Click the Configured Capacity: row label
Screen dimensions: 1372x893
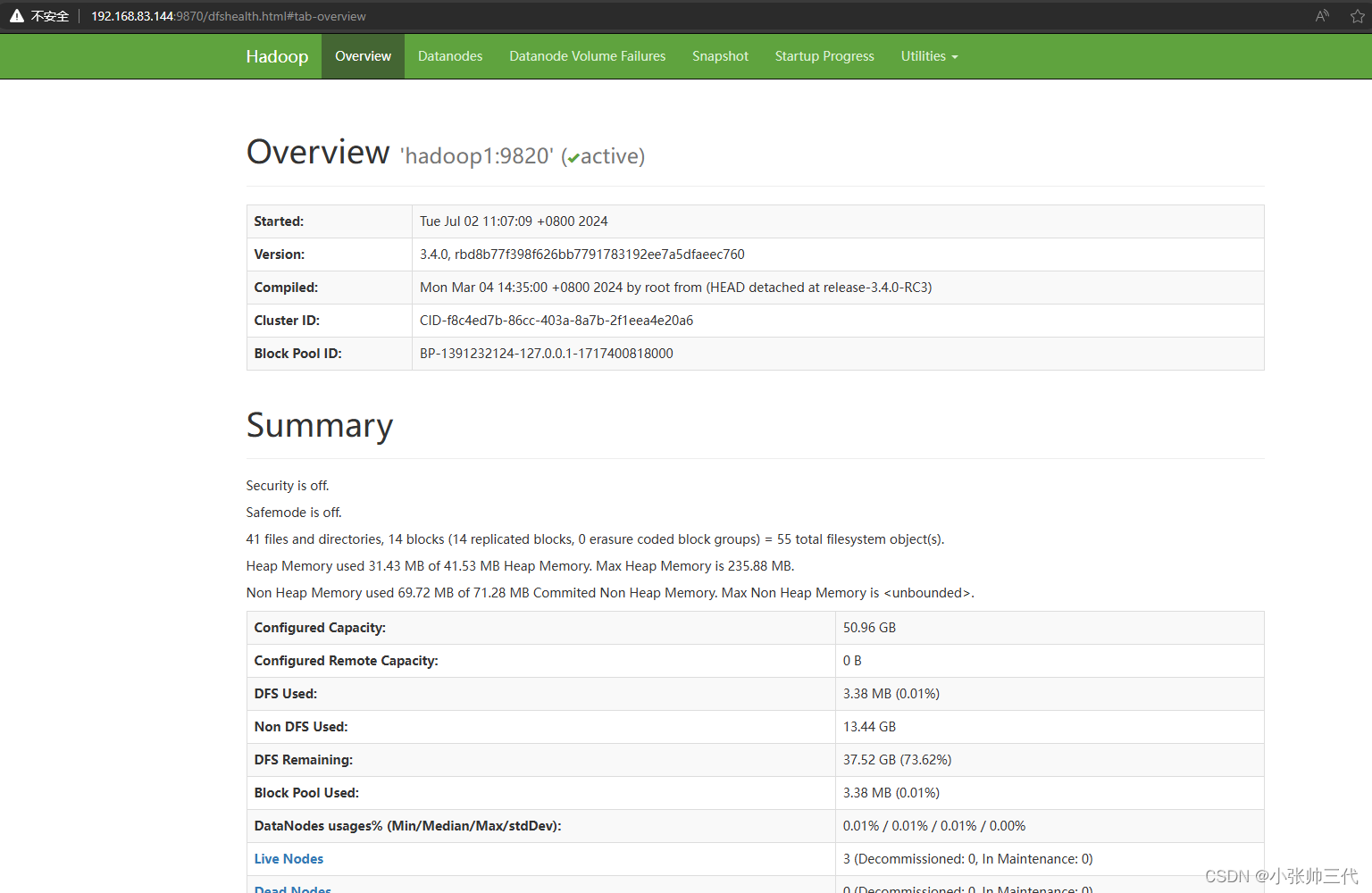pyautogui.click(x=320, y=628)
